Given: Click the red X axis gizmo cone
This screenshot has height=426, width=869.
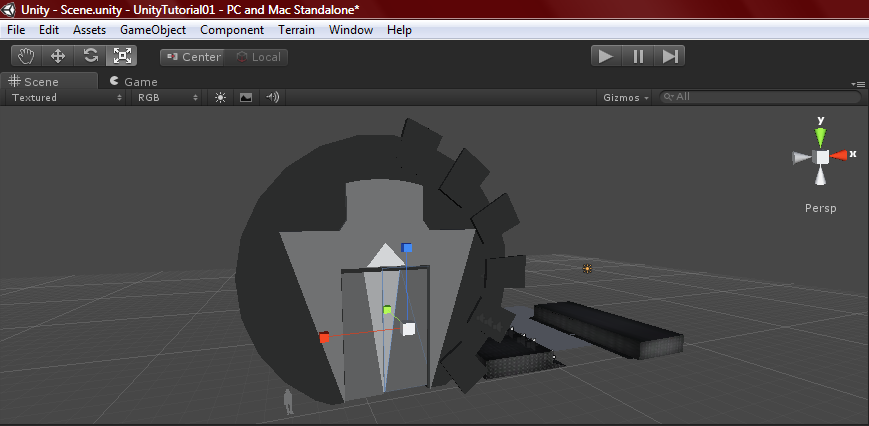Looking at the screenshot, I should 839,156.
